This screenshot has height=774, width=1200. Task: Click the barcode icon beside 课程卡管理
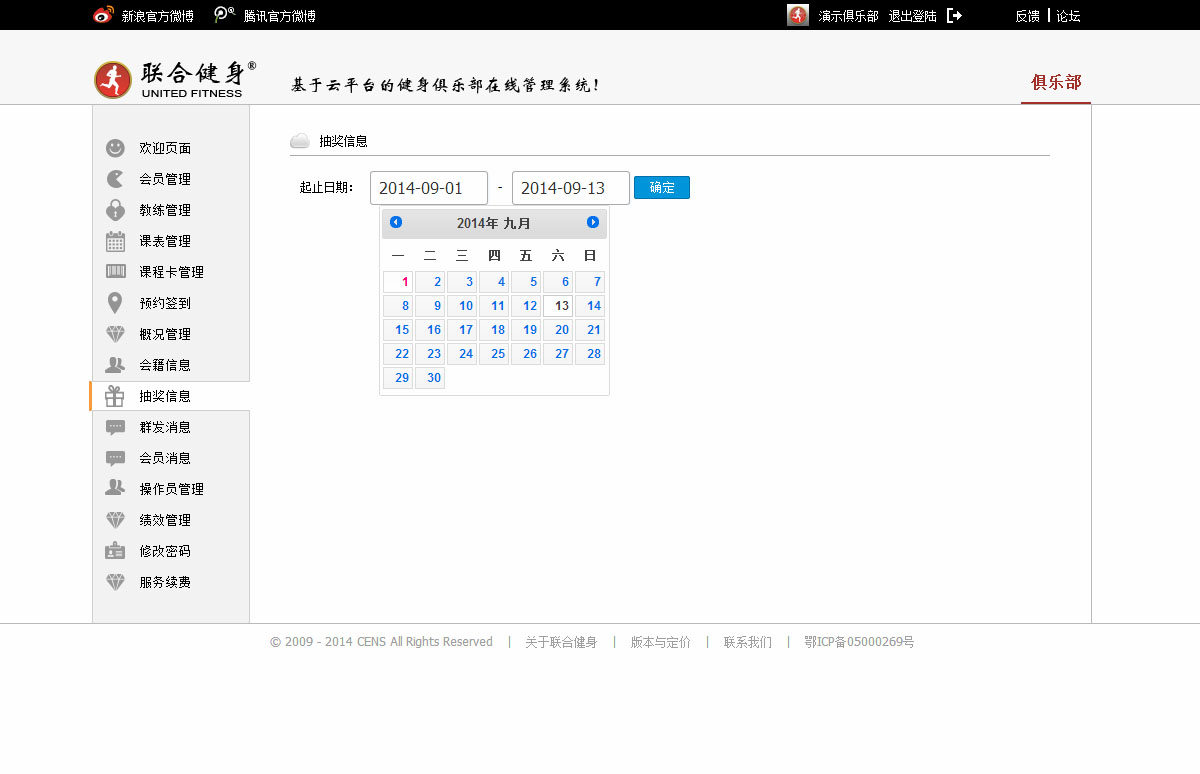(x=116, y=272)
